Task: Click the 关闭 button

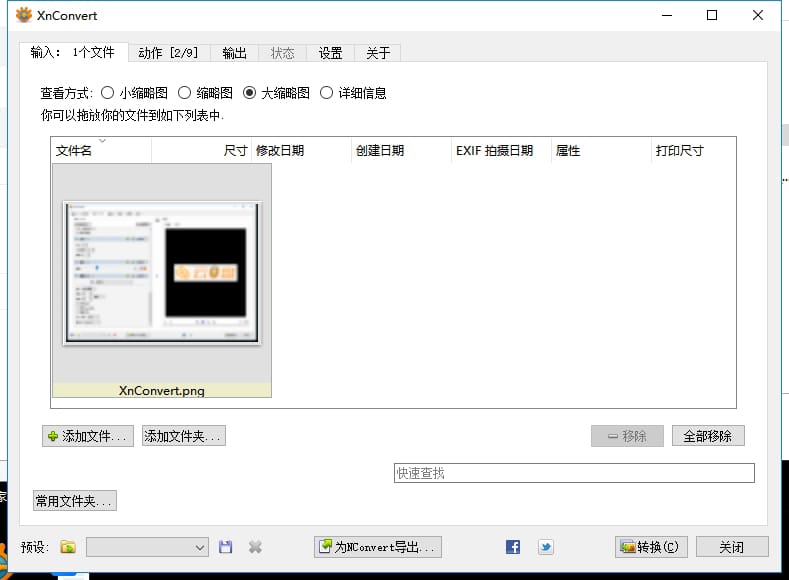Action: pyautogui.click(x=732, y=547)
